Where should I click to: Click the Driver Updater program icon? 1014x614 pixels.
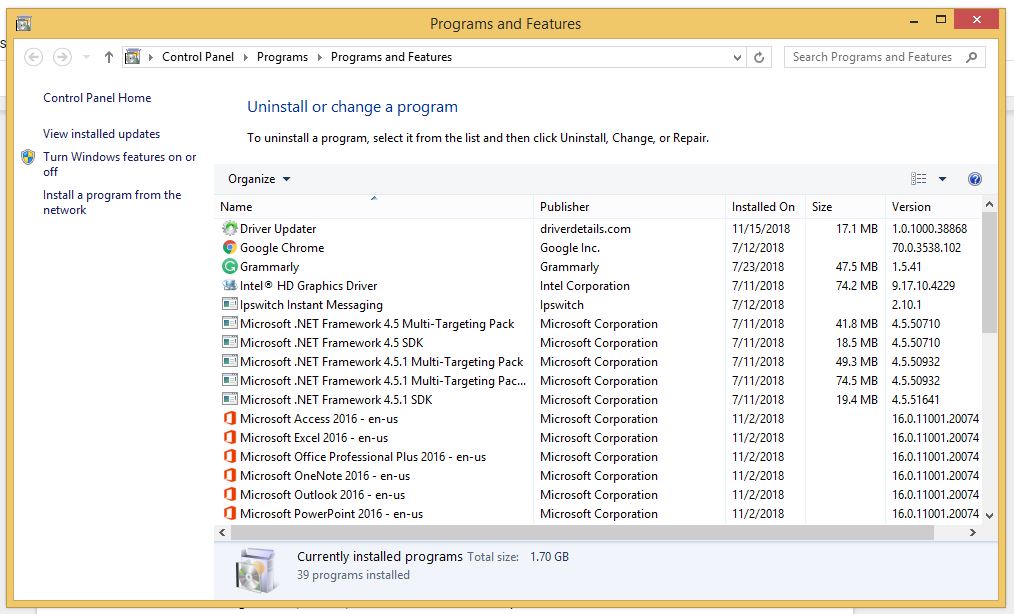(230, 229)
